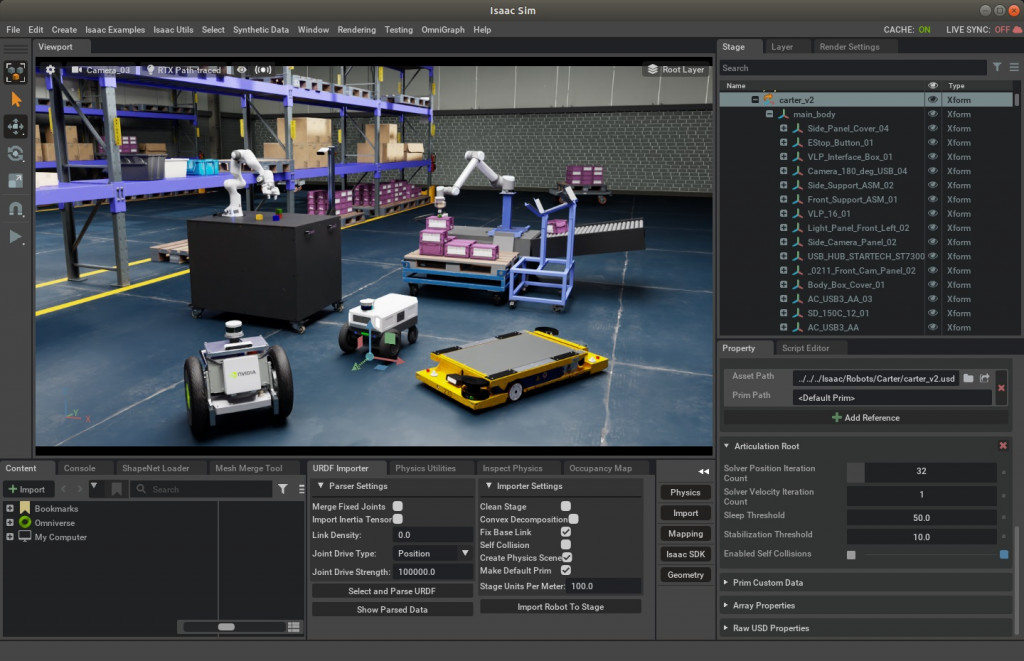Screen dimensions: 1024x661
Task: Click the Add Reference button
Action: (x=866, y=418)
